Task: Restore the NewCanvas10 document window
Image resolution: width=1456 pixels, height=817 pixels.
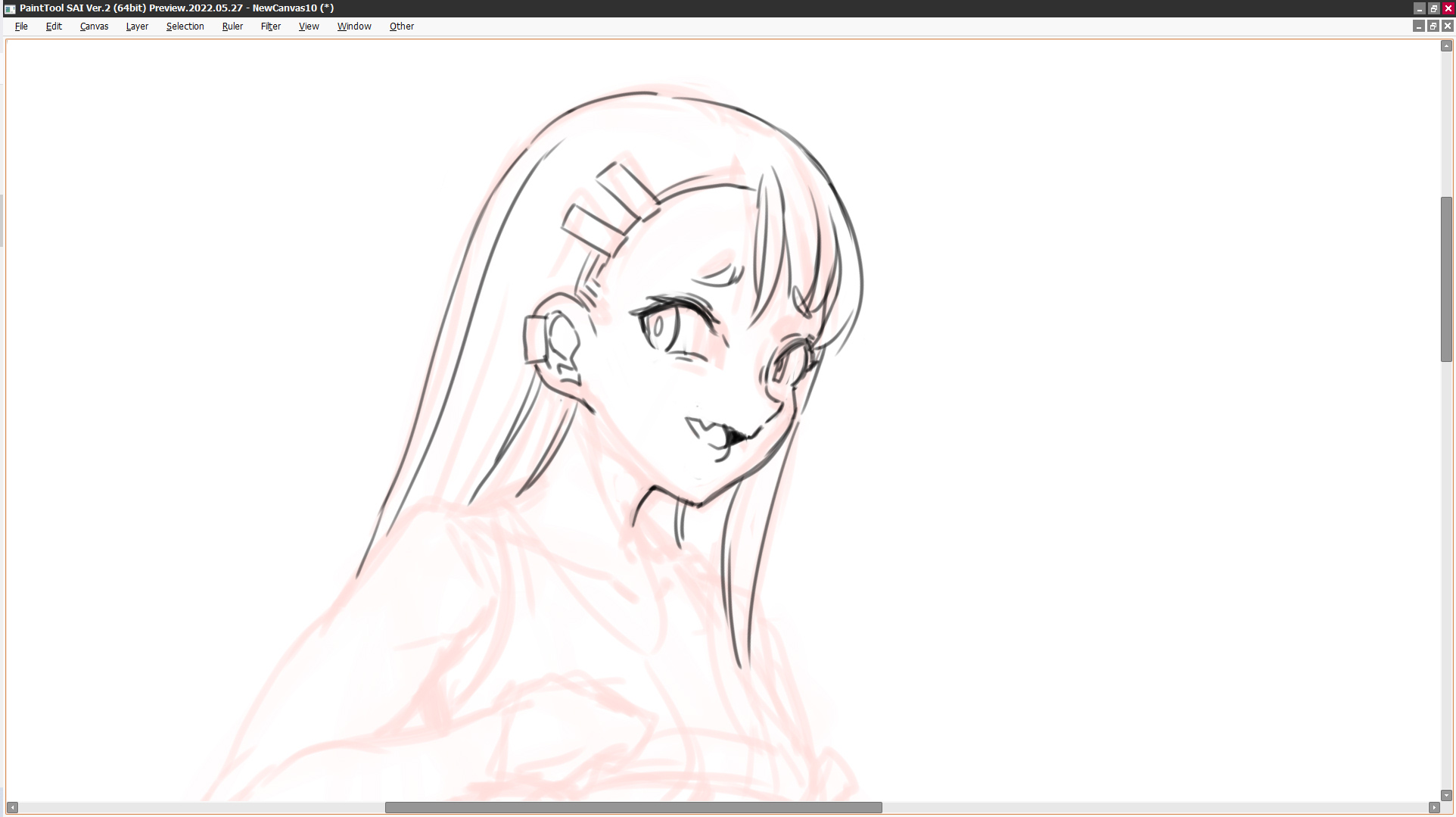Action: coord(1433,27)
